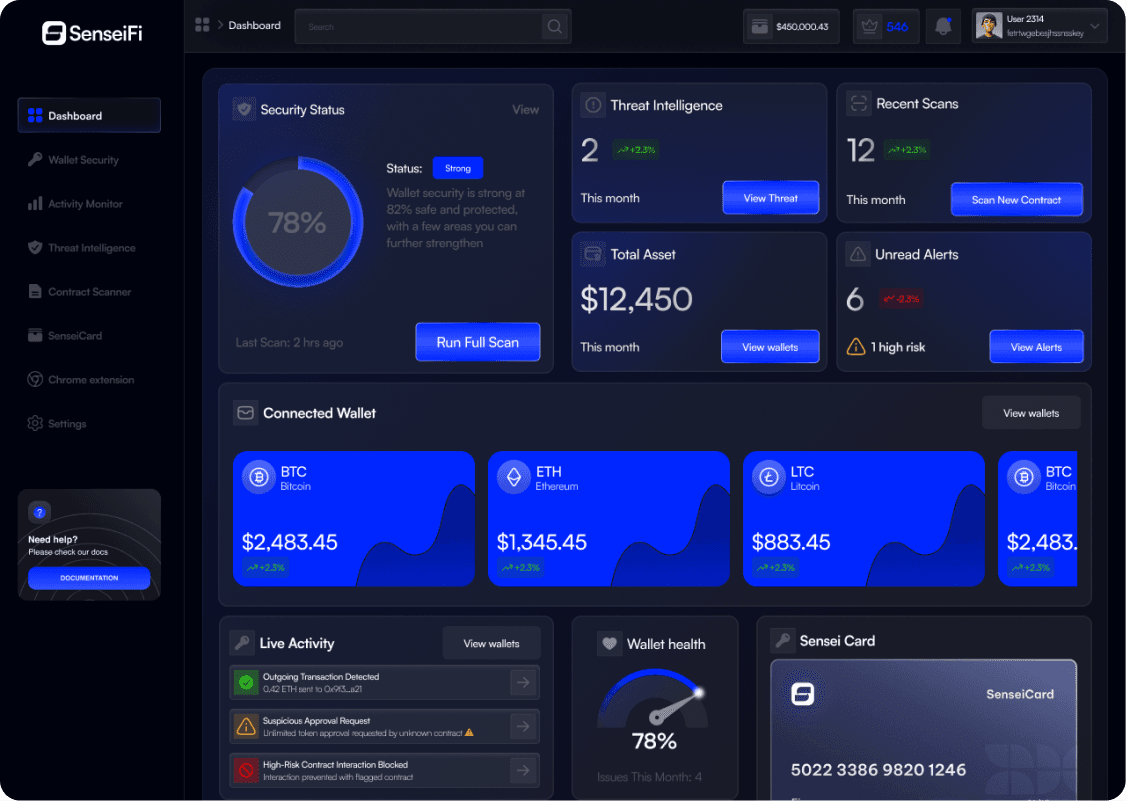Click Last Scan: 2 hrs ago text
This screenshot has width=1126, height=801.
289,343
